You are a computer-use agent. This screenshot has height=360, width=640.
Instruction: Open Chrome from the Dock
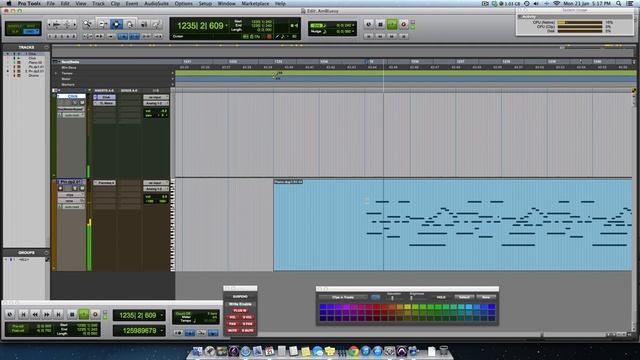[x=353, y=351]
